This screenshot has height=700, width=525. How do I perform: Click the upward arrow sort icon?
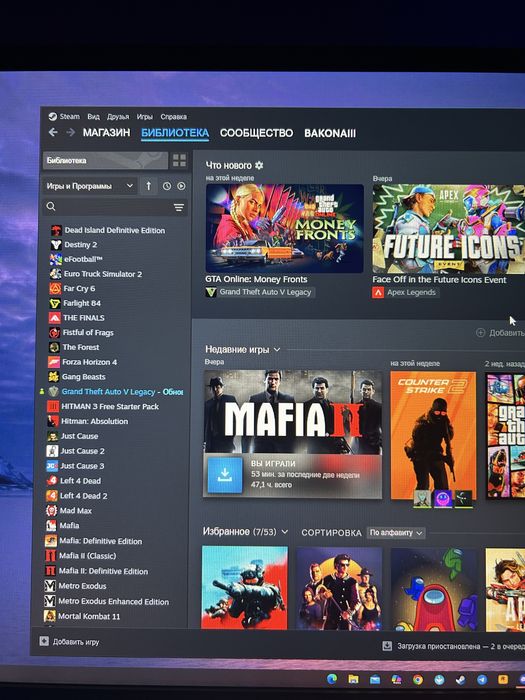149,186
